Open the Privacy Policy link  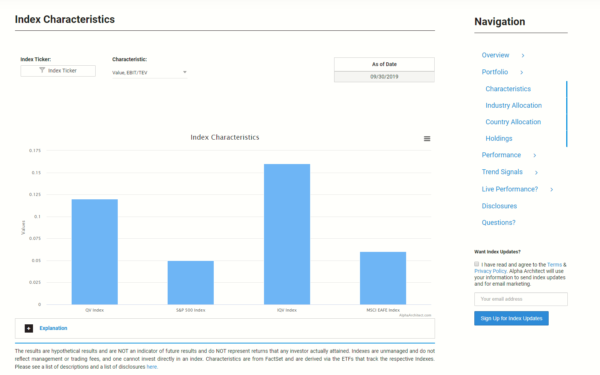coord(491,271)
